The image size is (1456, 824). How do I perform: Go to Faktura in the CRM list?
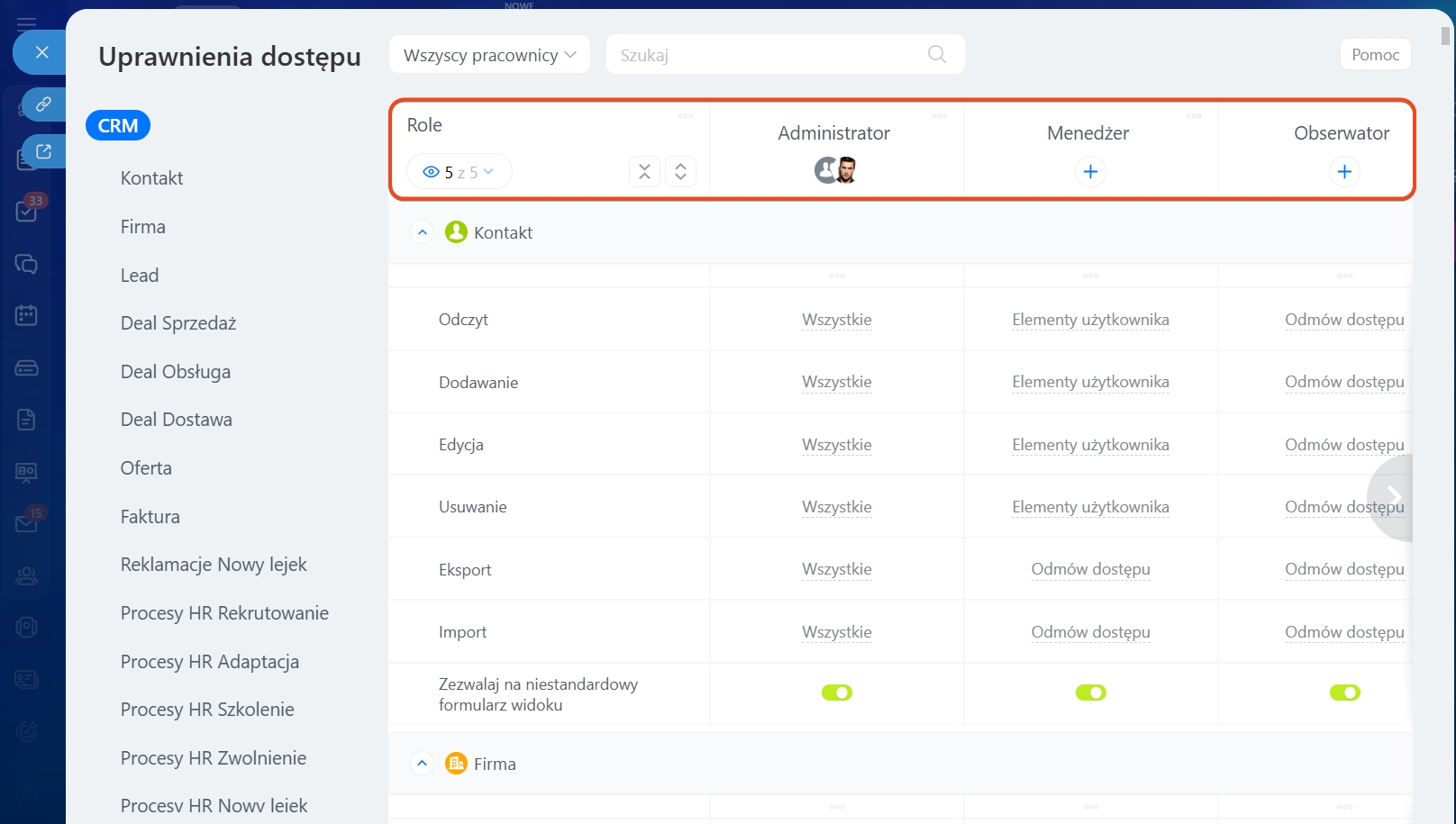(150, 517)
